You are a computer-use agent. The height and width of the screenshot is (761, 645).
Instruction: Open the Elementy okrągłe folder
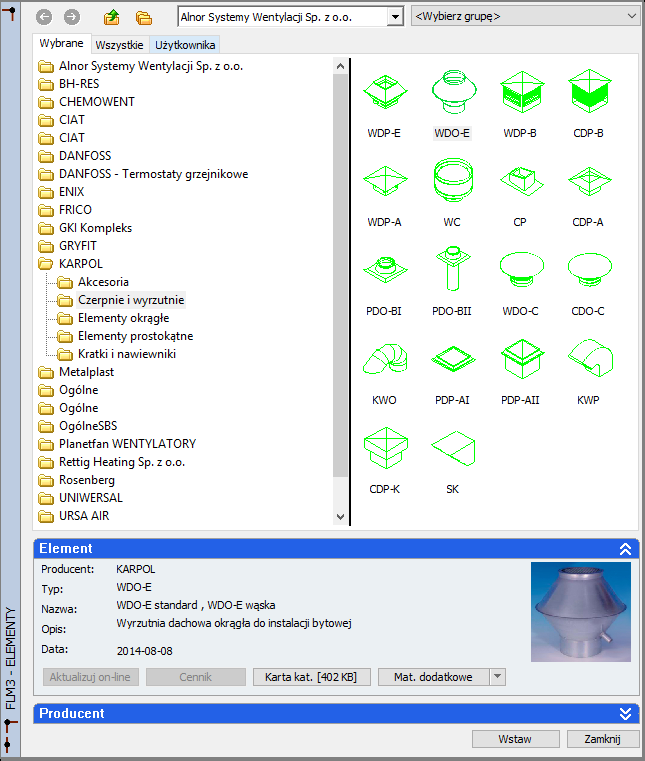pyautogui.click(x=123, y=318)
